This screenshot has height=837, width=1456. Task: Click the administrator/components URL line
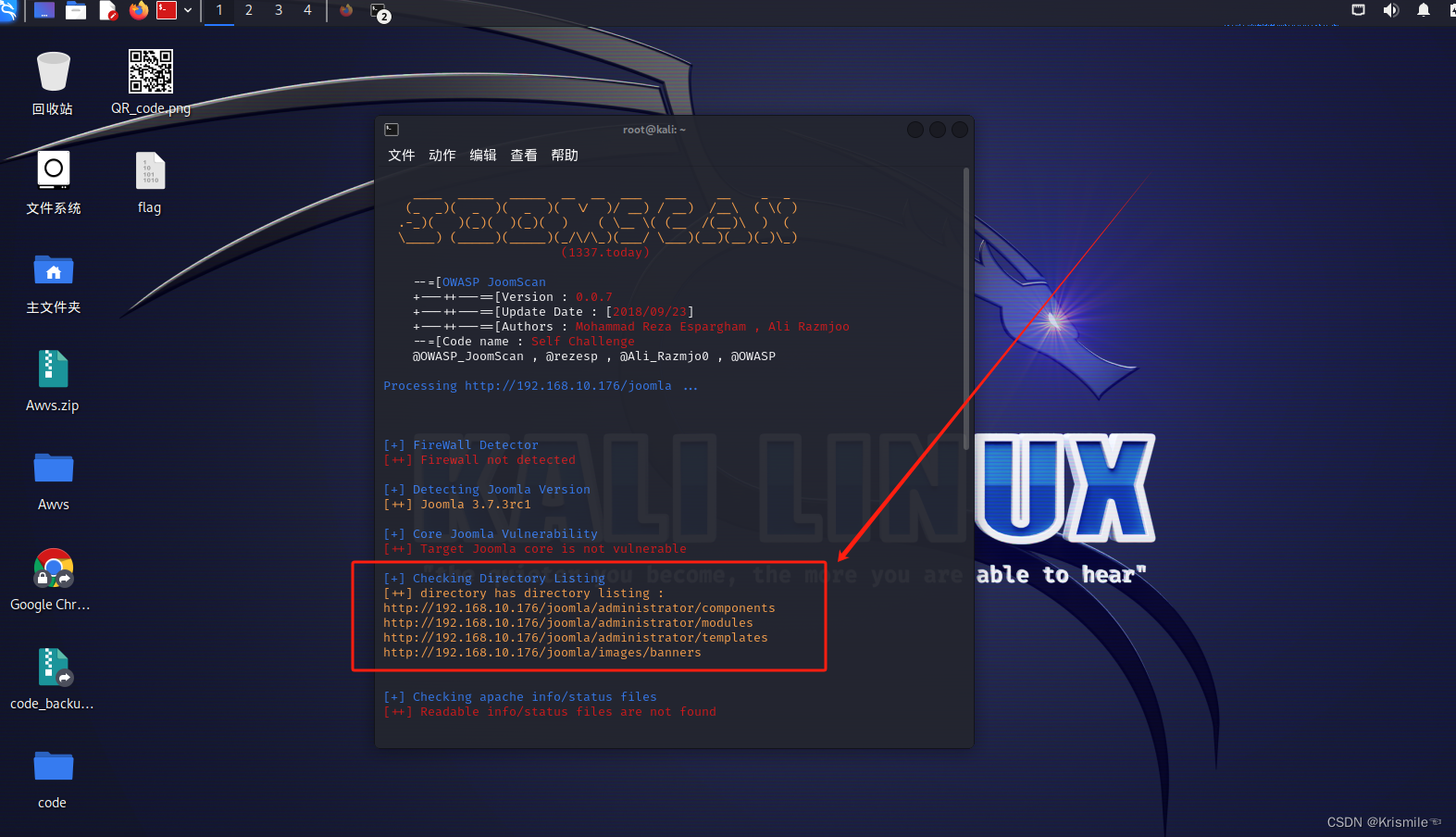coord(579,608)
